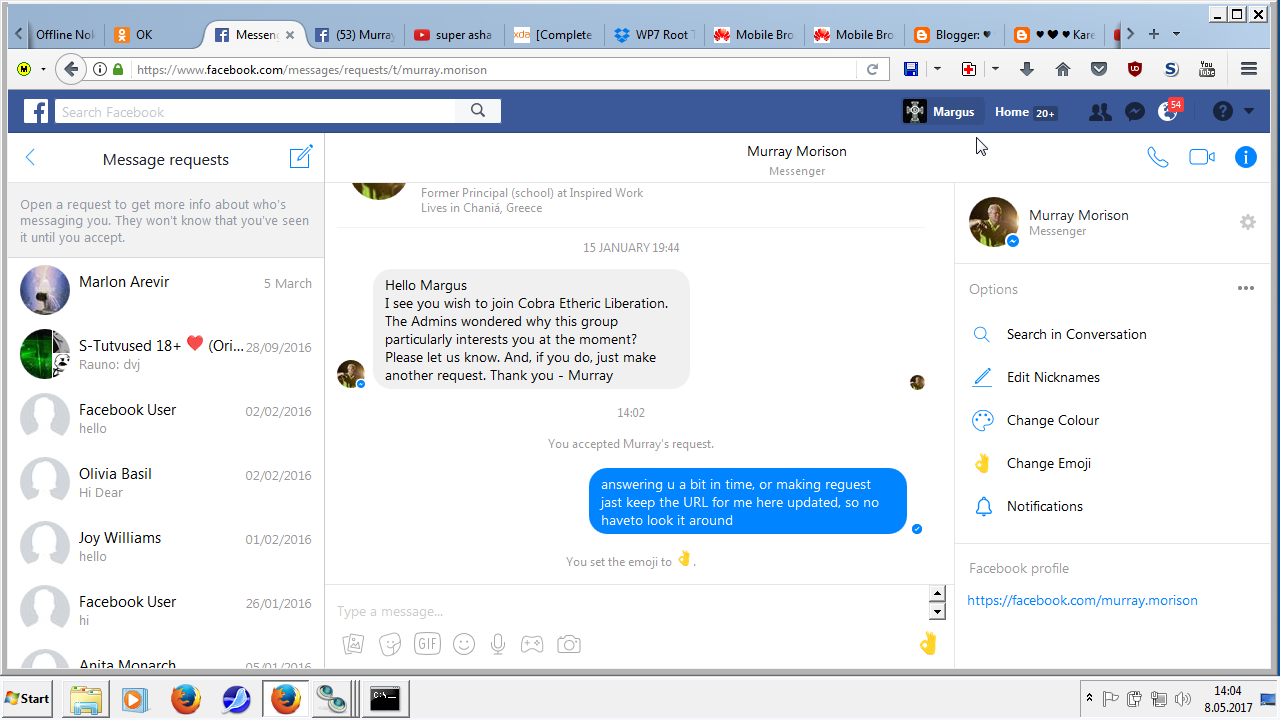Open the GIF picker

tap(427, 644)
